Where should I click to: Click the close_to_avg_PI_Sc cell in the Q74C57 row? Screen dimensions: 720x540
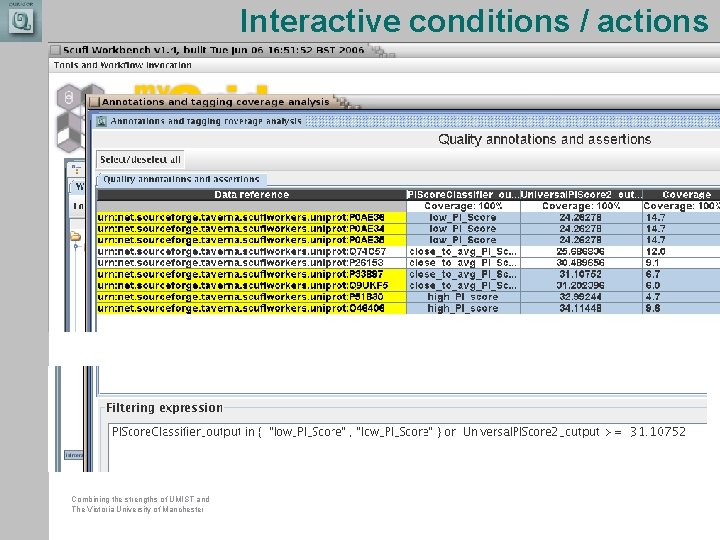463,252
